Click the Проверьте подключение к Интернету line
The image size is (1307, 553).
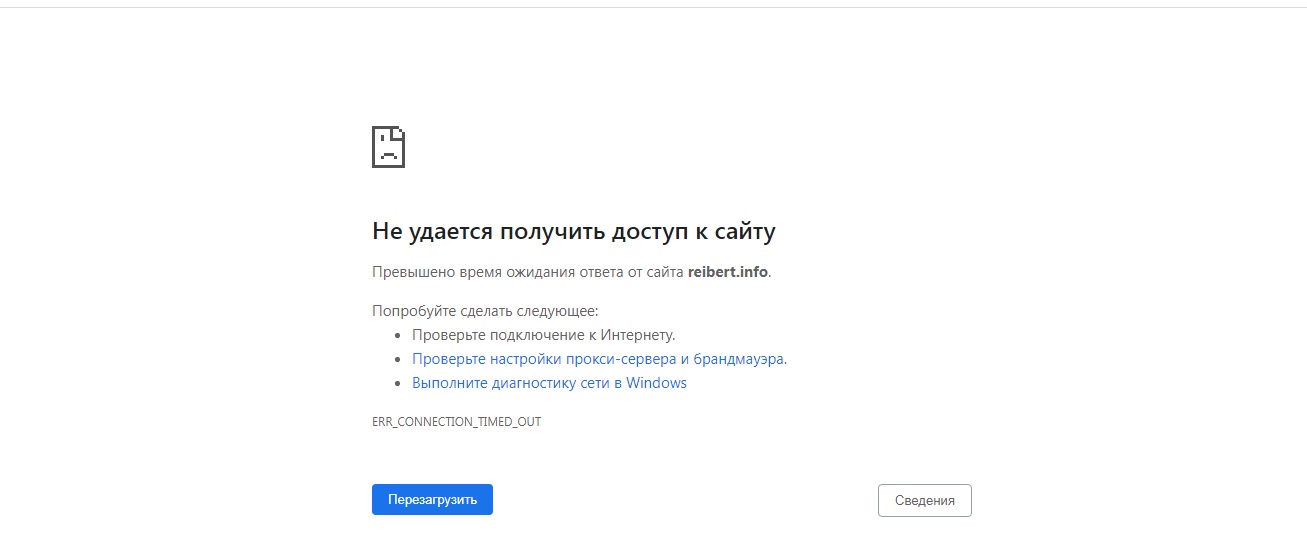coord(544,335)
